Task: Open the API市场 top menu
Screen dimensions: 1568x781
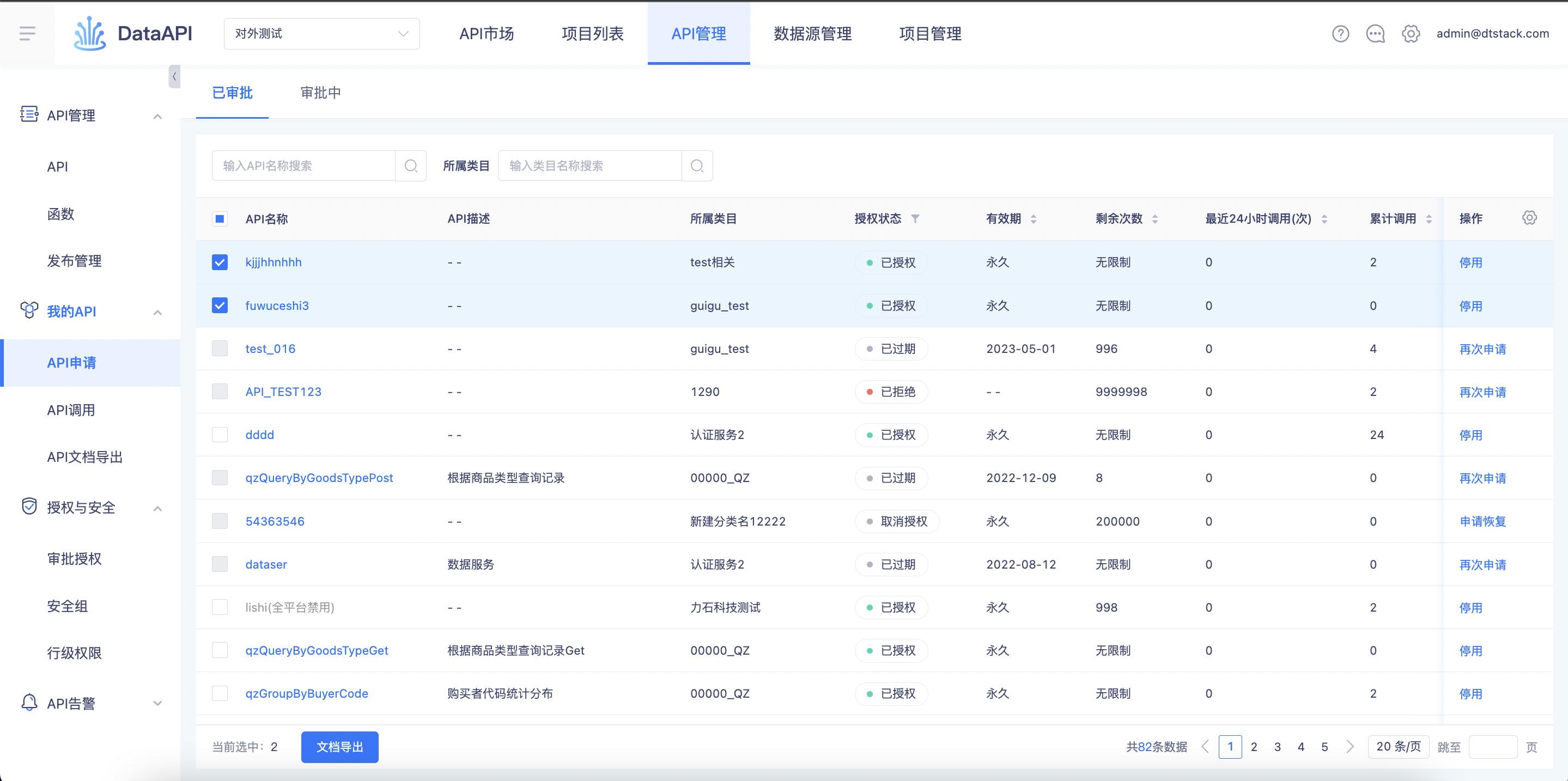Action: pyautogui.click(x=487, y=33)
